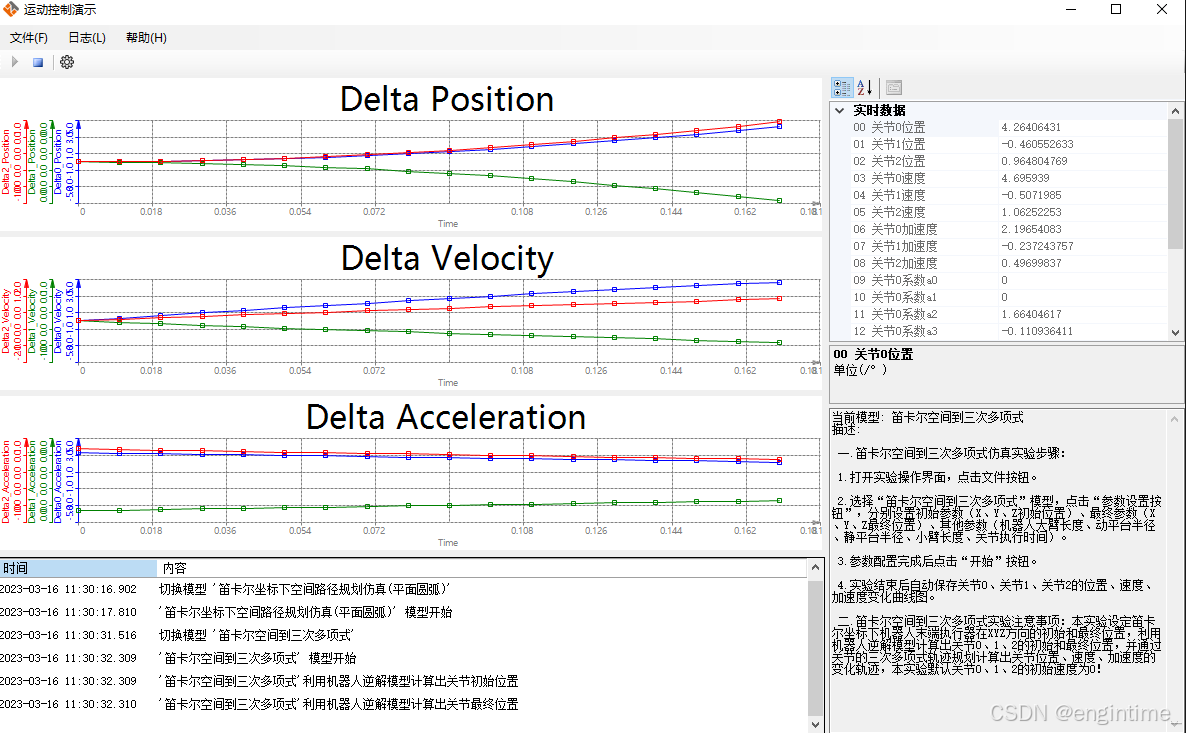This screenshot has width=1186, height=733.
Task: Collapse the 实时数据 section with its chevron
Action: pyautogui.click(x=838, y=110)
